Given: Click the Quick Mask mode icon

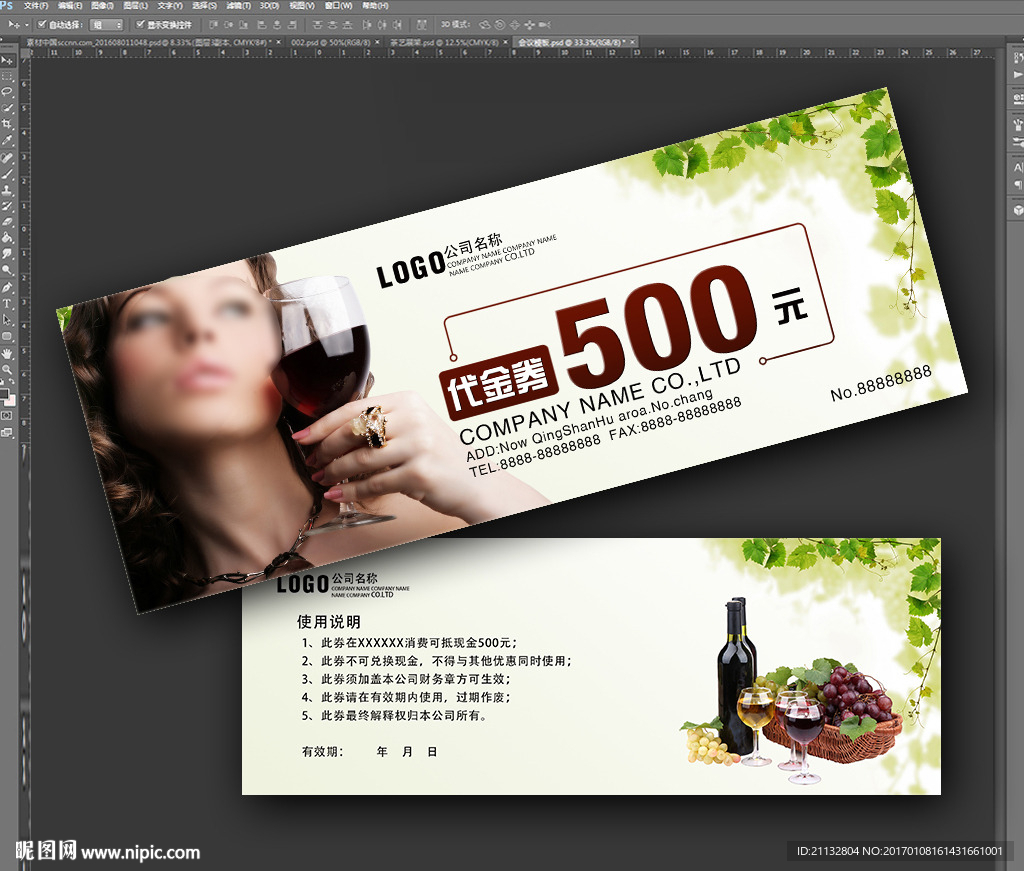Looking at the screenshot, I should 7,415.
